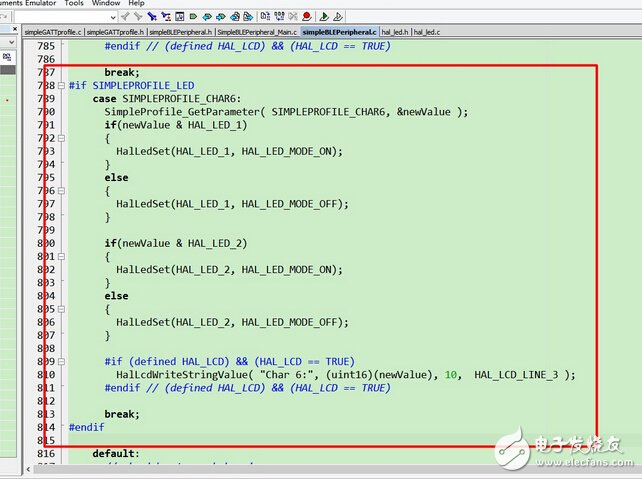
Task: Click the first blue navigate arrow icon
Action: click(207, 17)
